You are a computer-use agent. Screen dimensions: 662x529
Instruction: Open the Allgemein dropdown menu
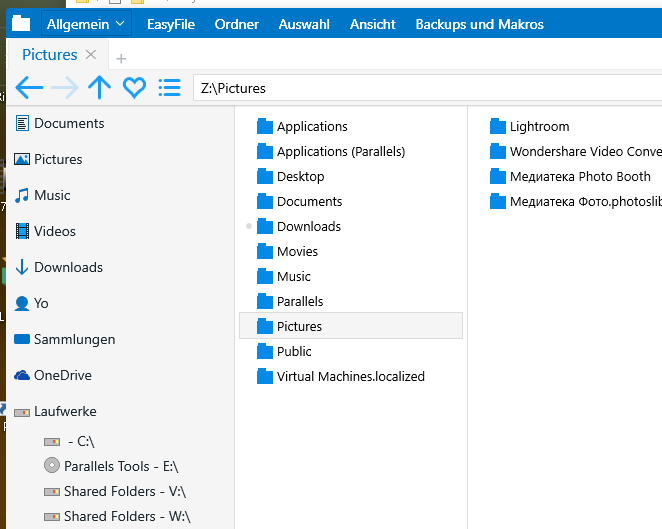click(x=86, y=24)
